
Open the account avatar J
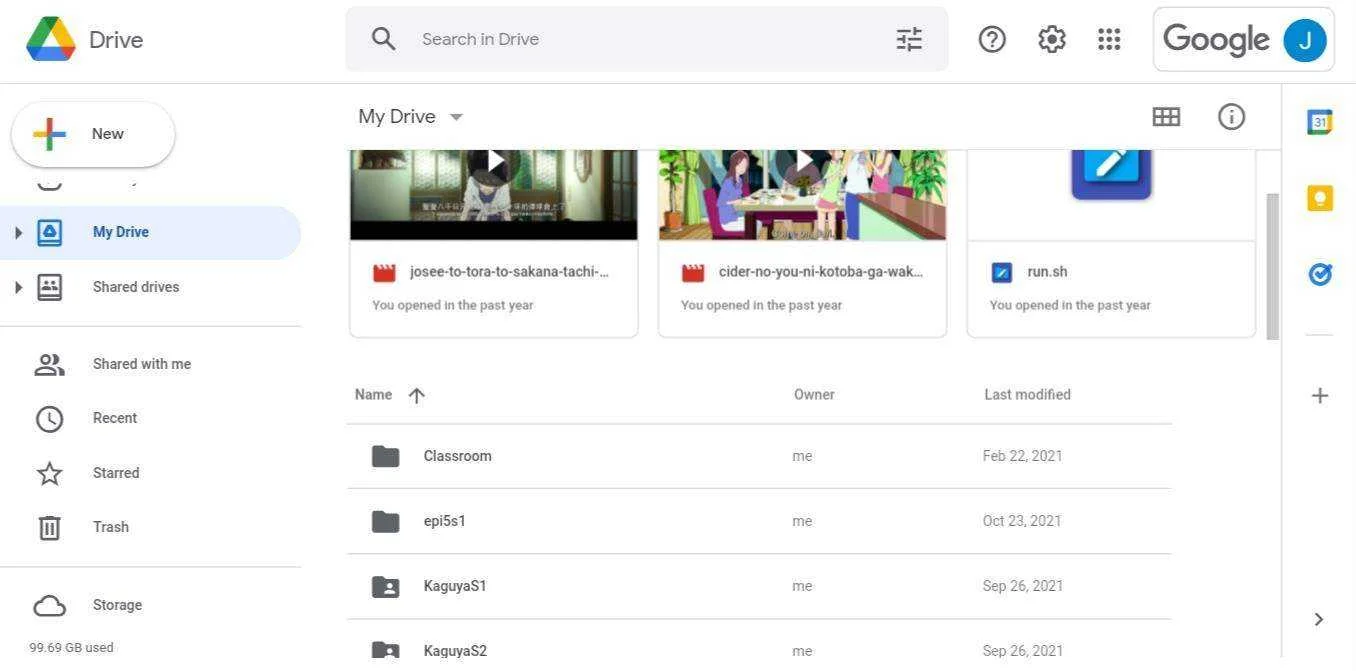tap(1304, 40)
